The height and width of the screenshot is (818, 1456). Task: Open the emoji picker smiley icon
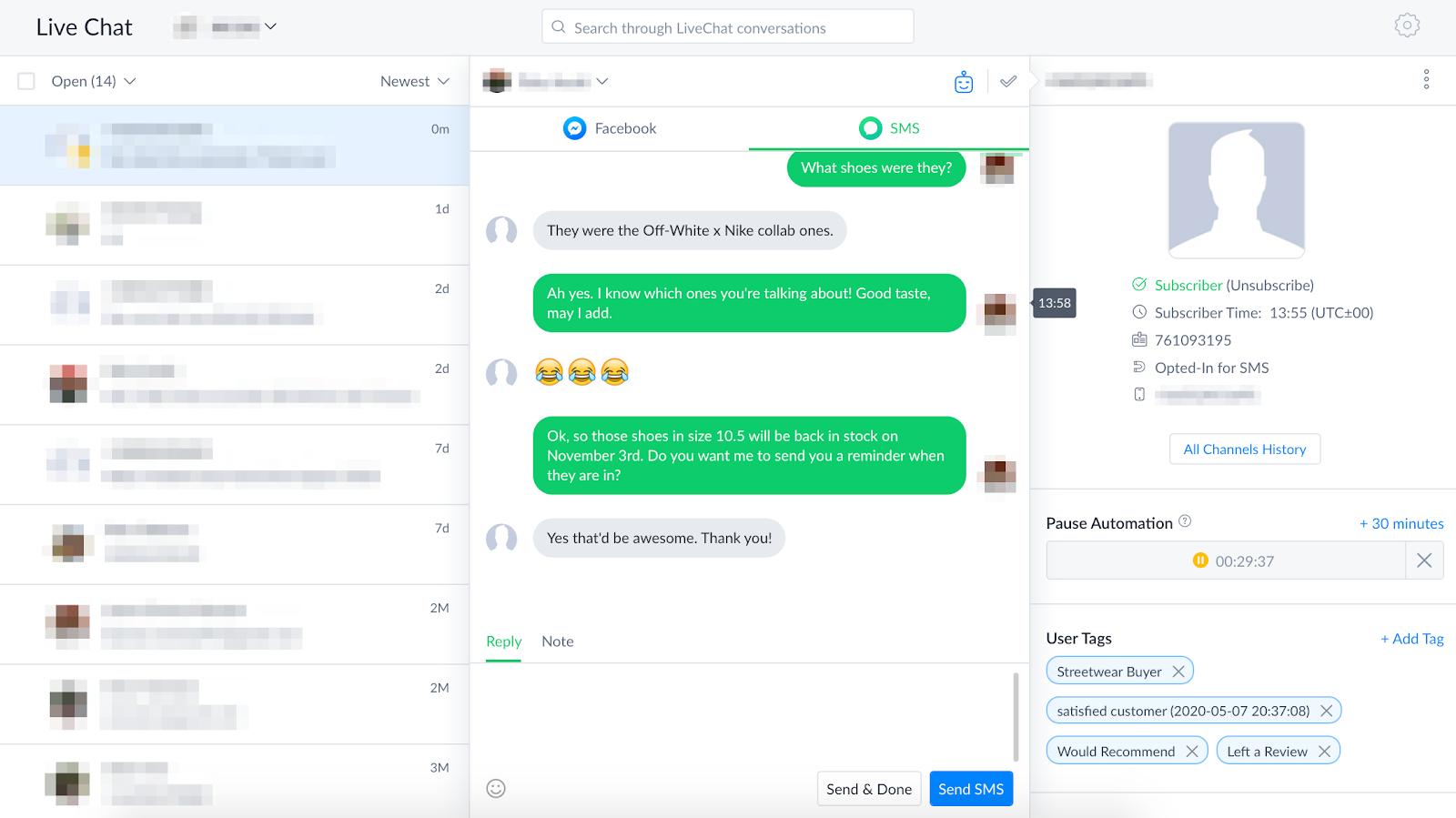point(496,788)
